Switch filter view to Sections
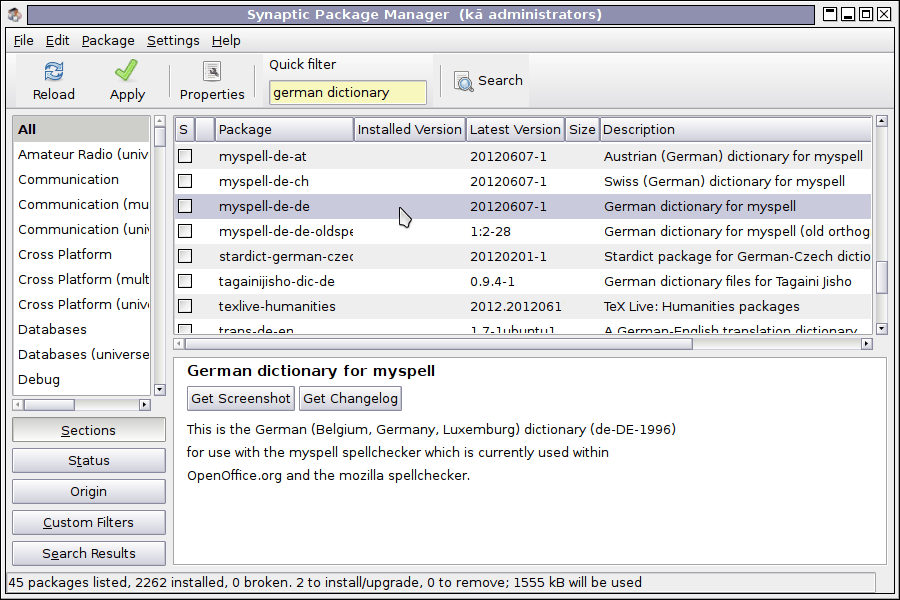 (88, 430)
